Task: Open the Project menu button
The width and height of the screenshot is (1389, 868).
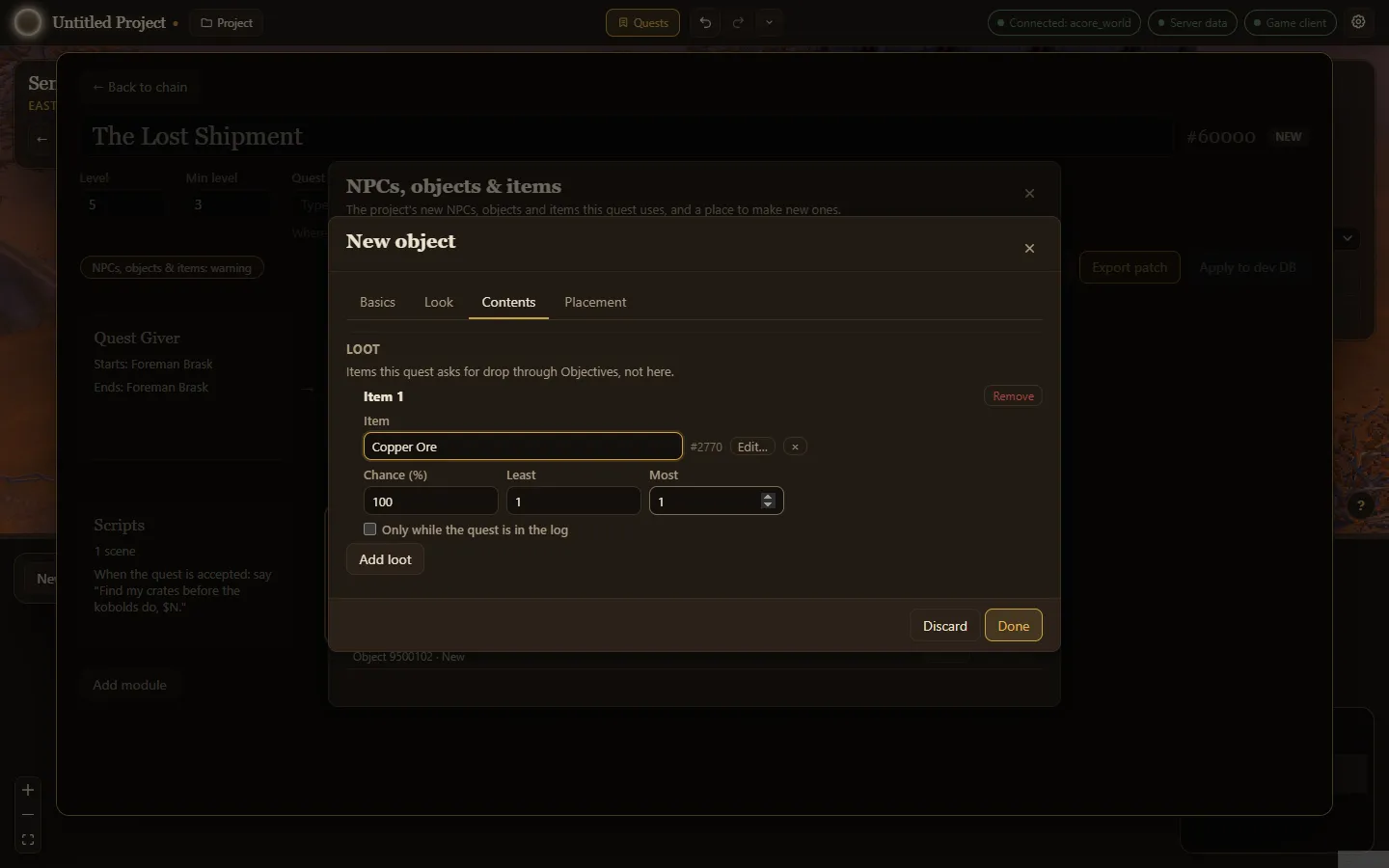Action: (227, 22)
